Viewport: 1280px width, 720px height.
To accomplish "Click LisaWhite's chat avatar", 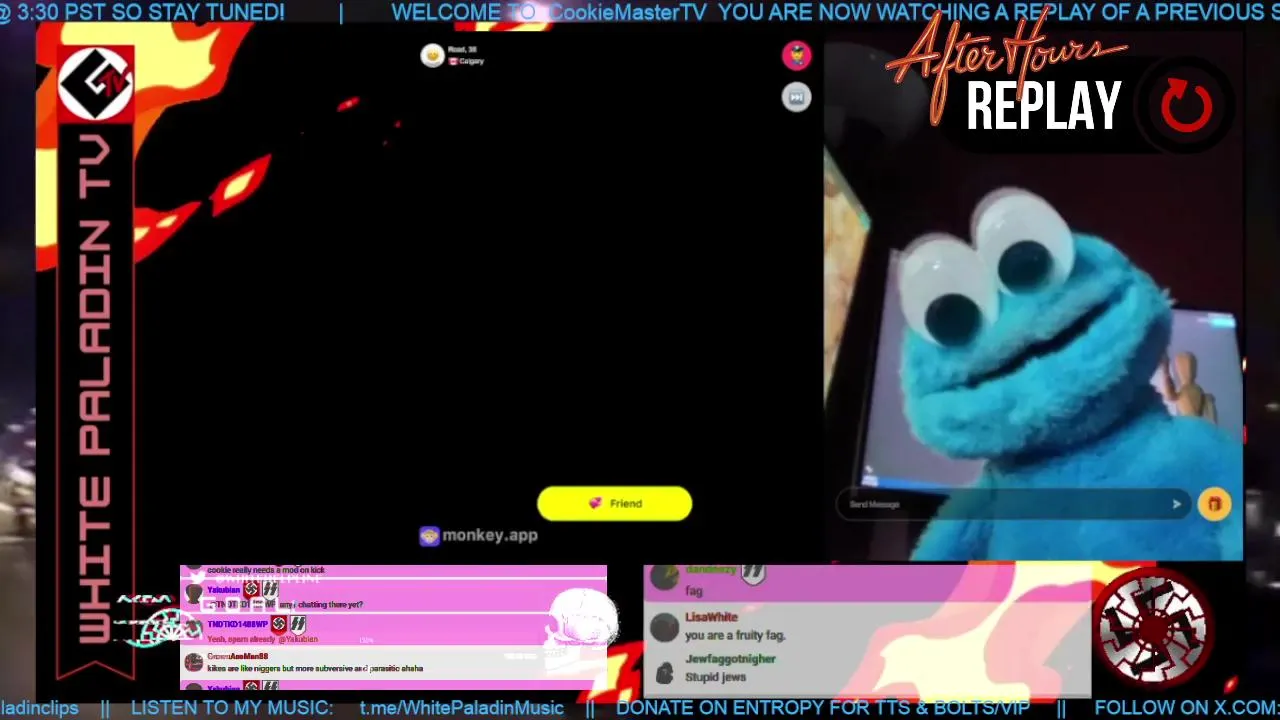I will tap(664, 627).
